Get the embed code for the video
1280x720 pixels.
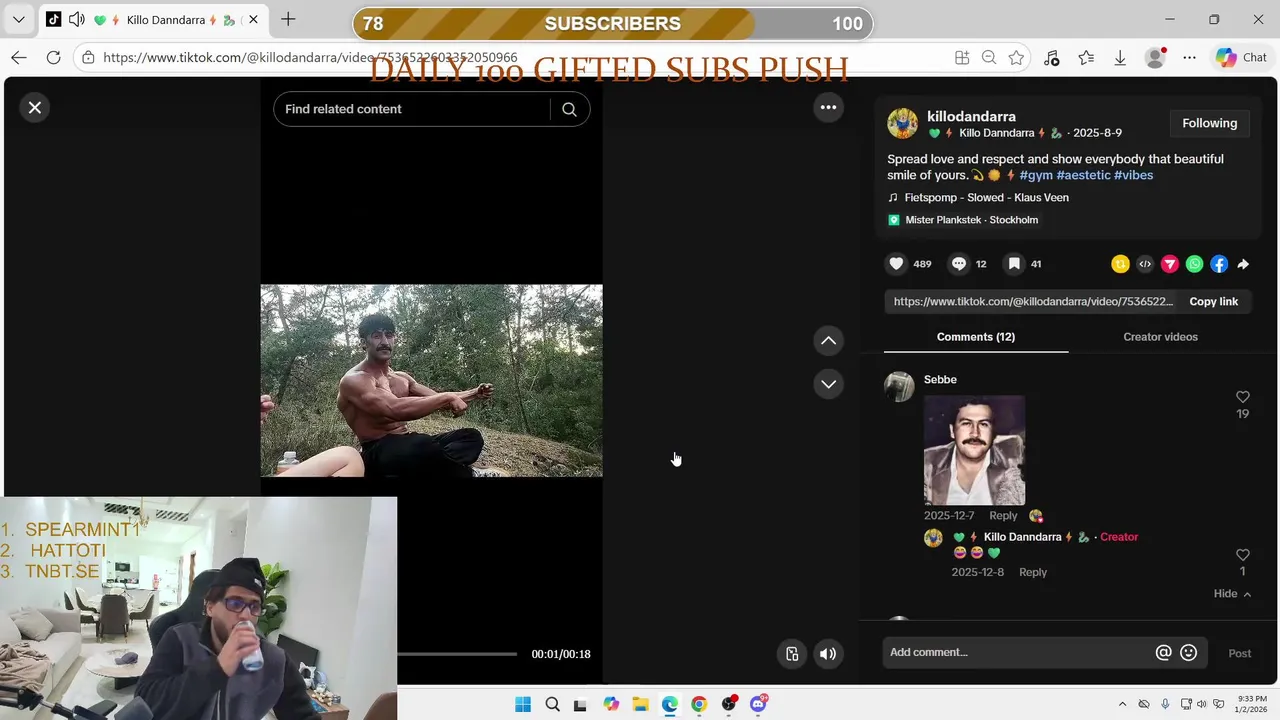point(1145,264)
